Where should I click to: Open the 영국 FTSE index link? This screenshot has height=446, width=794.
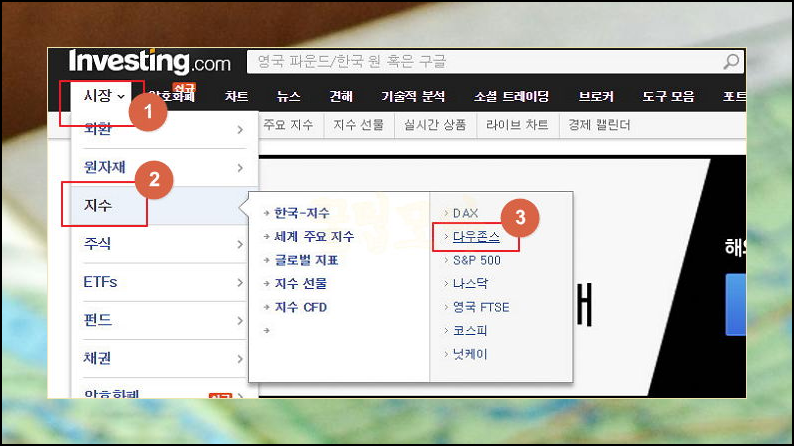[x=481, y=307]
